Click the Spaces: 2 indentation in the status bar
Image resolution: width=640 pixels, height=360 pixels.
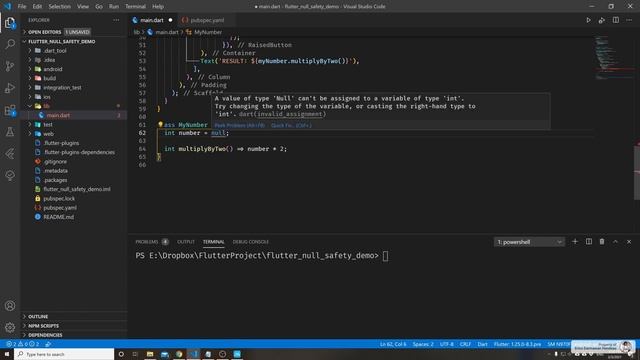tap(423, 344)
